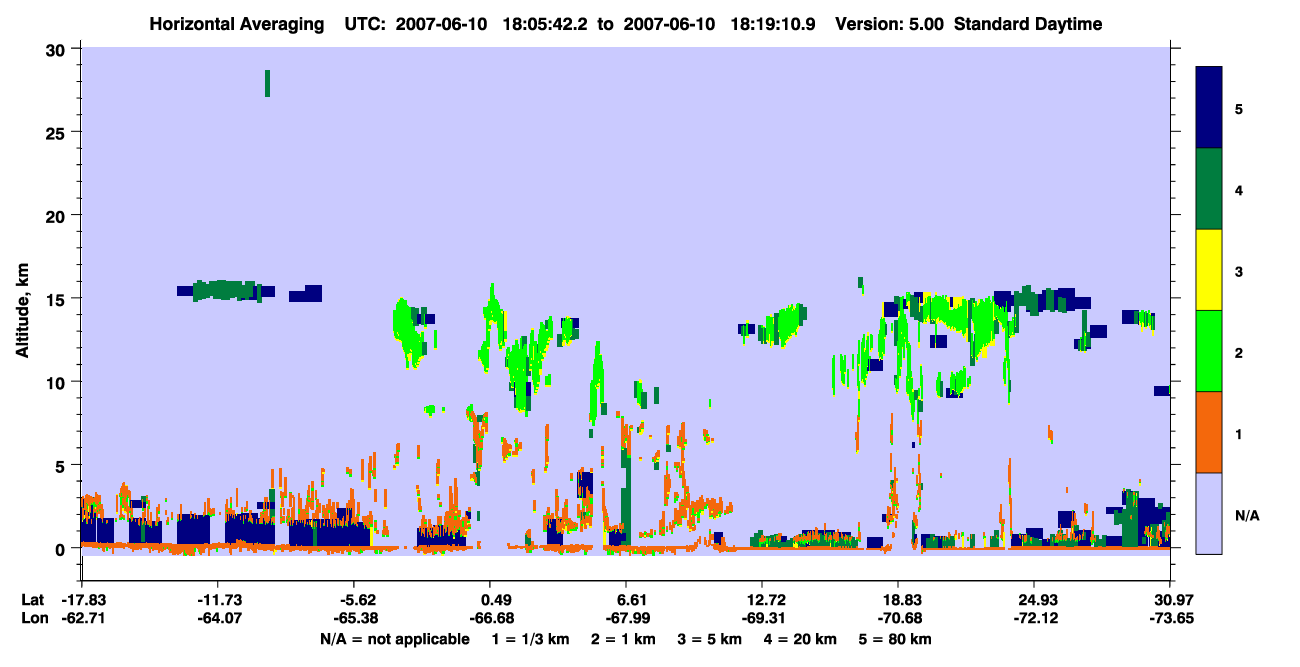Click legend text '1 = 1/3 km'
This screenshot has width=1300, height=667.
tap(530, 638)
